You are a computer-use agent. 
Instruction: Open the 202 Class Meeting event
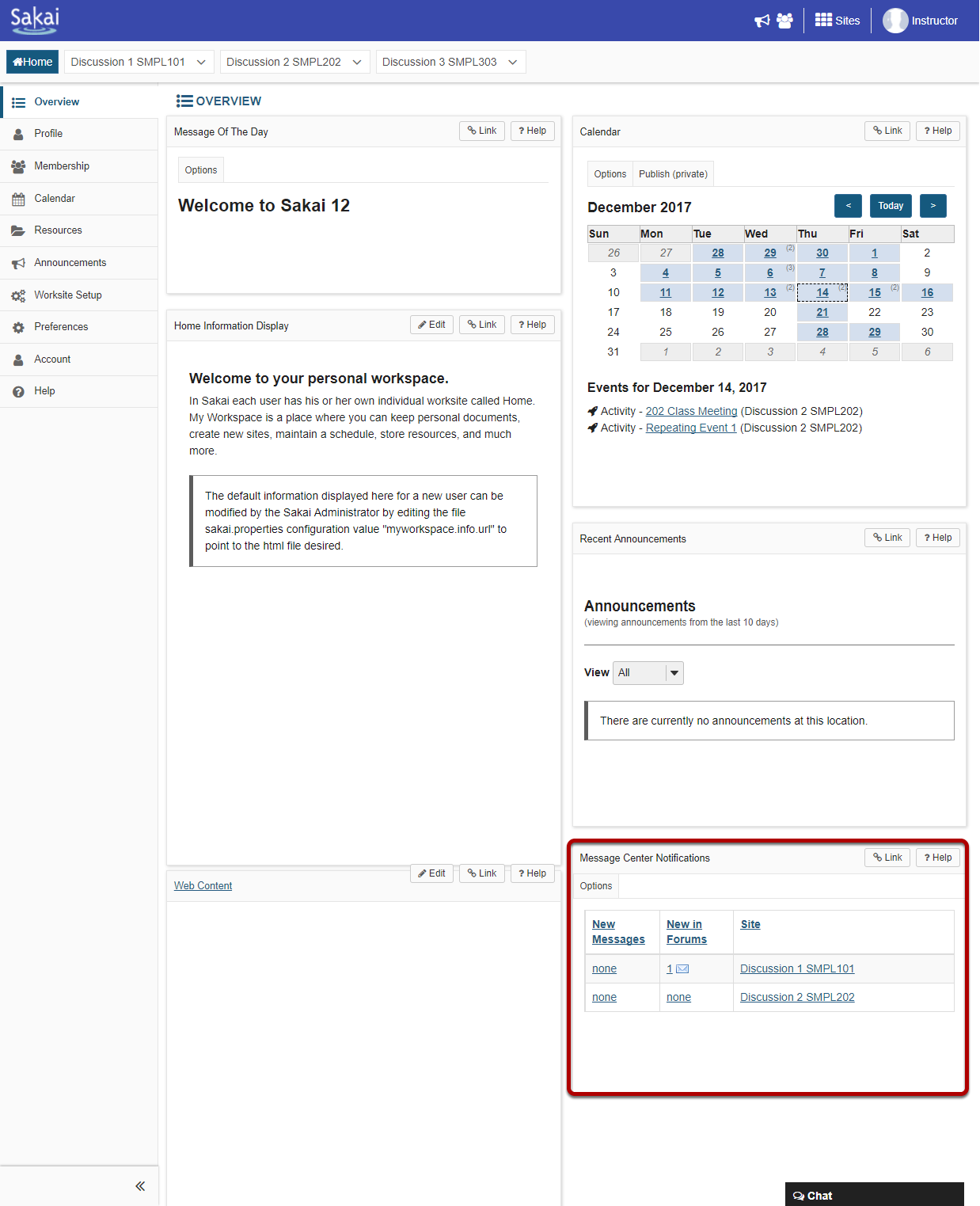coord(692,412)
